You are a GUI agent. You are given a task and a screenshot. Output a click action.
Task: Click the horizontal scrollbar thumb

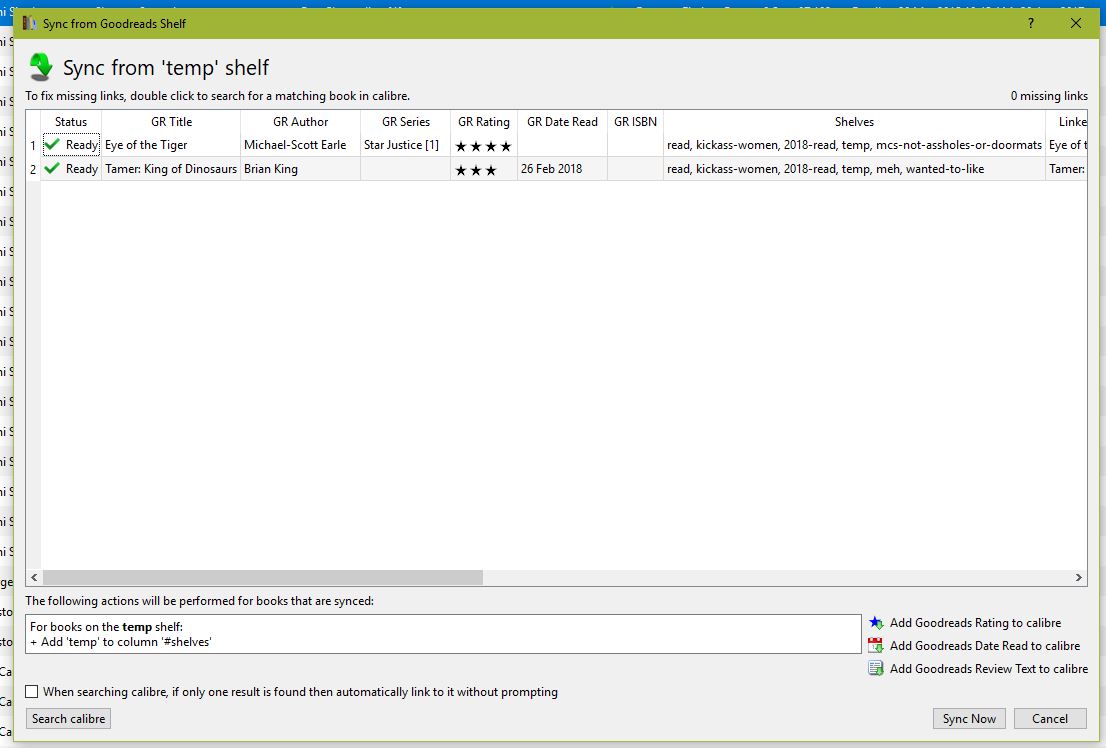(262, 577)
